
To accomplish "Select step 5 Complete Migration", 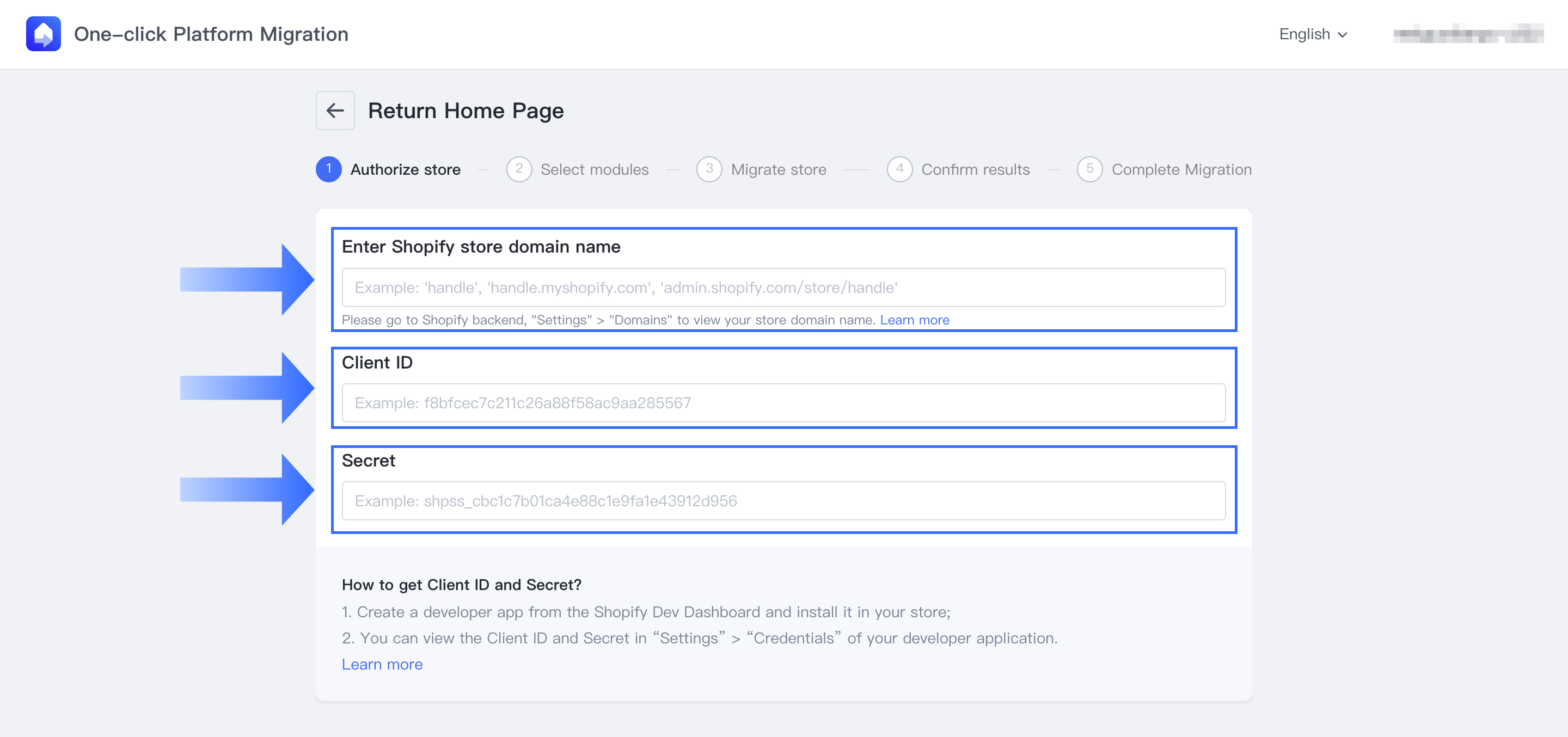I will tap(1165, 169).
